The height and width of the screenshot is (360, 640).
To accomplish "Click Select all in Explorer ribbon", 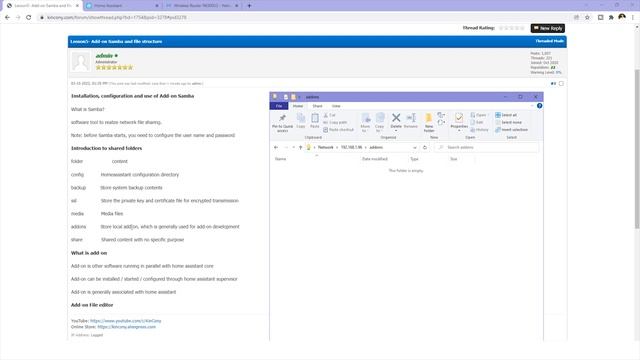I will (506, 115).
